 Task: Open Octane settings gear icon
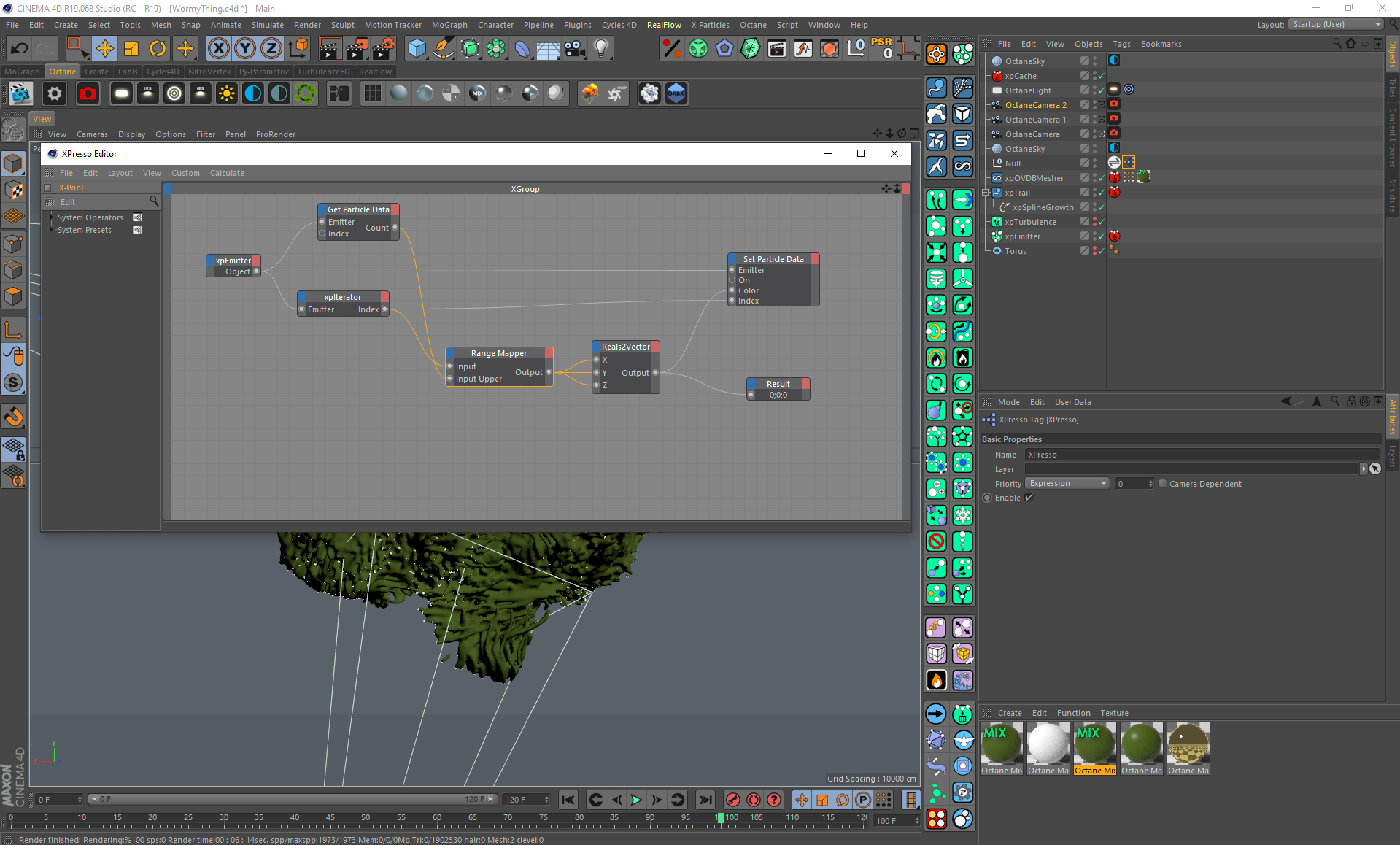click(x=55, y=93)
